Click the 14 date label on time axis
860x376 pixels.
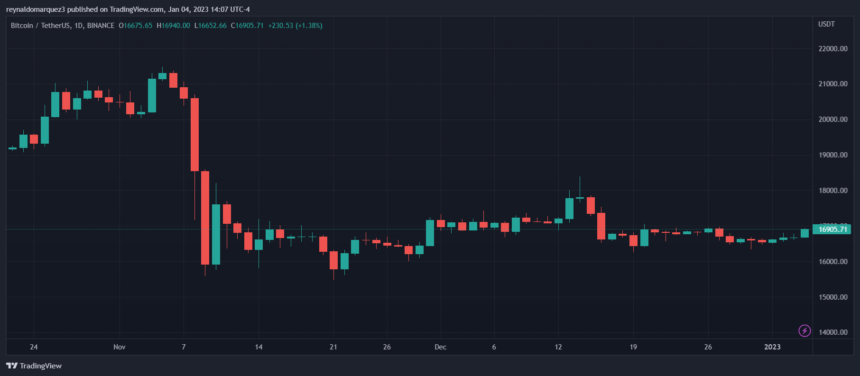[x=259, y=347]
